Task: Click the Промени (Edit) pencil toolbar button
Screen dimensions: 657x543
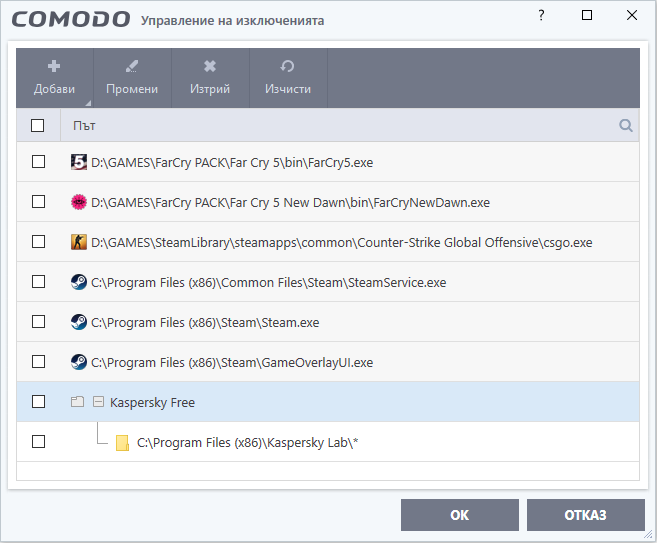Action: (132, 78)
